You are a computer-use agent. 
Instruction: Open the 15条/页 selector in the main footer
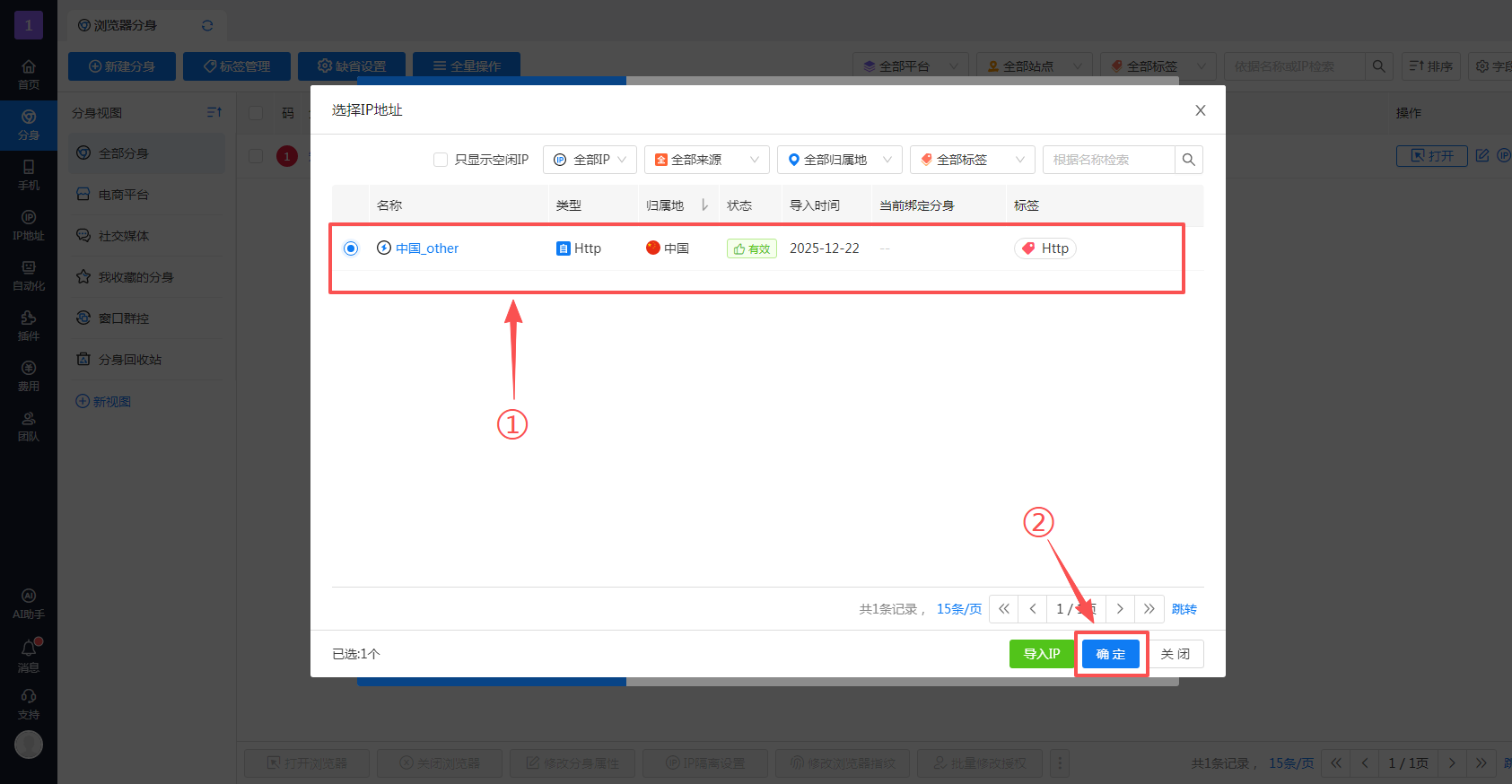pyautogui.click(x=1291, y=763)
